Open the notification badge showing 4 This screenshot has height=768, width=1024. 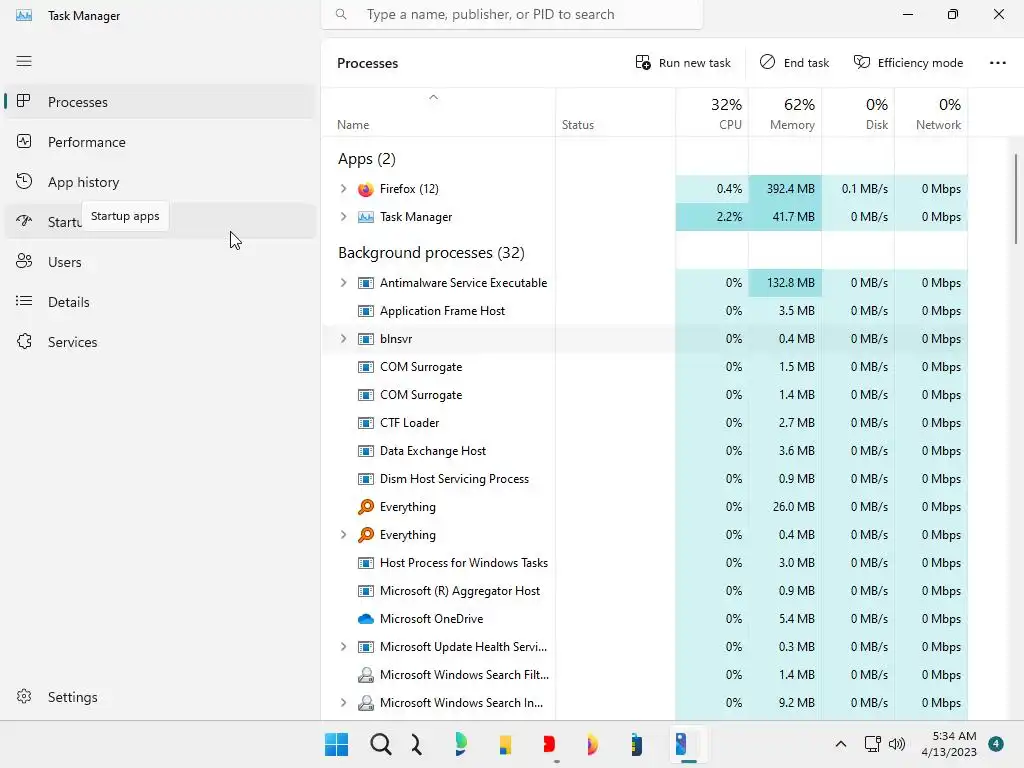click(x=996, y=744)
